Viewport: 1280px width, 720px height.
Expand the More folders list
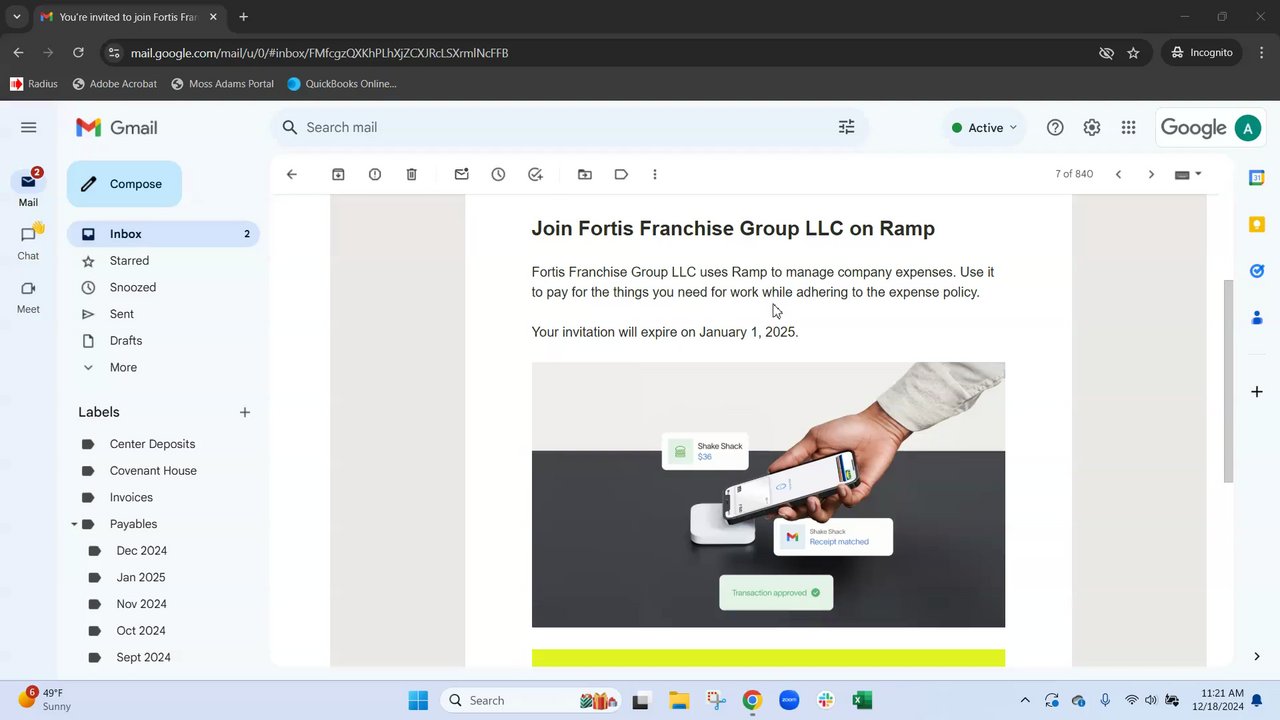pyautogui.click(x=123, y=367)
